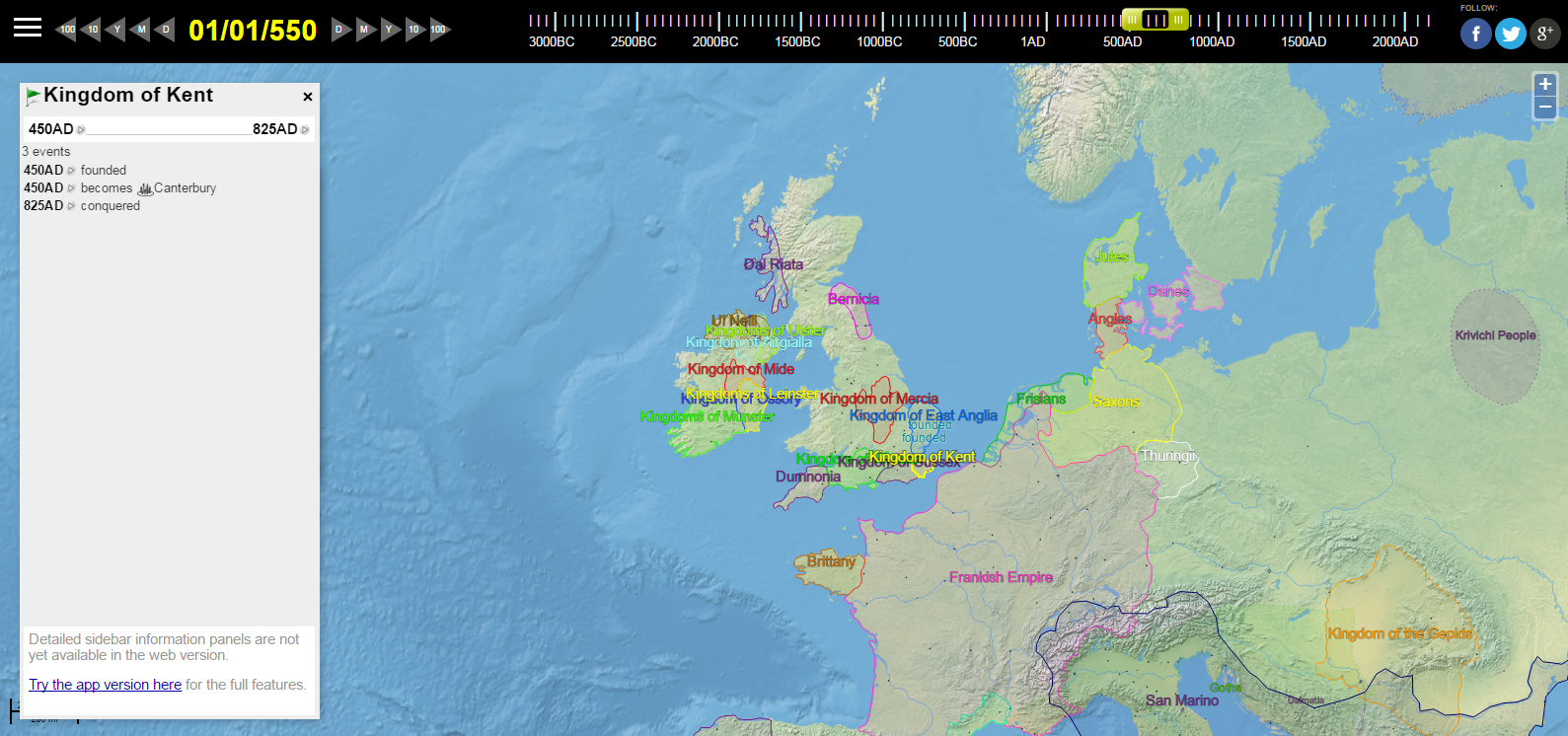Select Saxons on the map
Image resolution: width=1568 pixels, height=736 pixels.
pyautogui.click(x=1116, y=402)
